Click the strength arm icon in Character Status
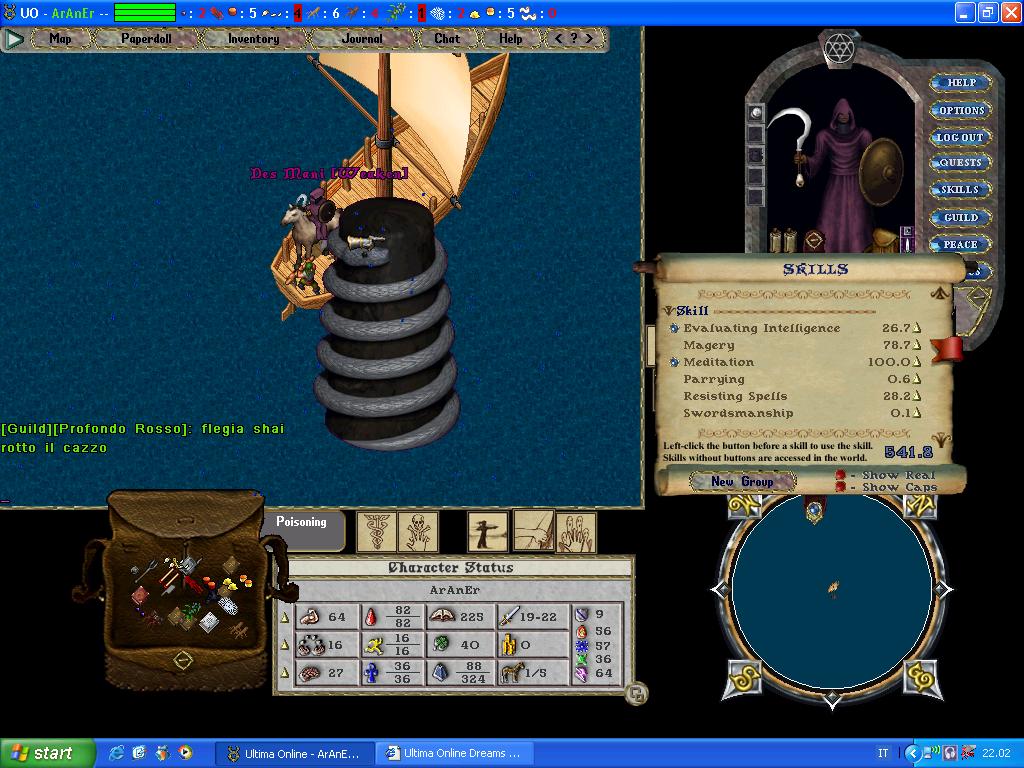This screenshot has height=768, width=1024. 310,616
